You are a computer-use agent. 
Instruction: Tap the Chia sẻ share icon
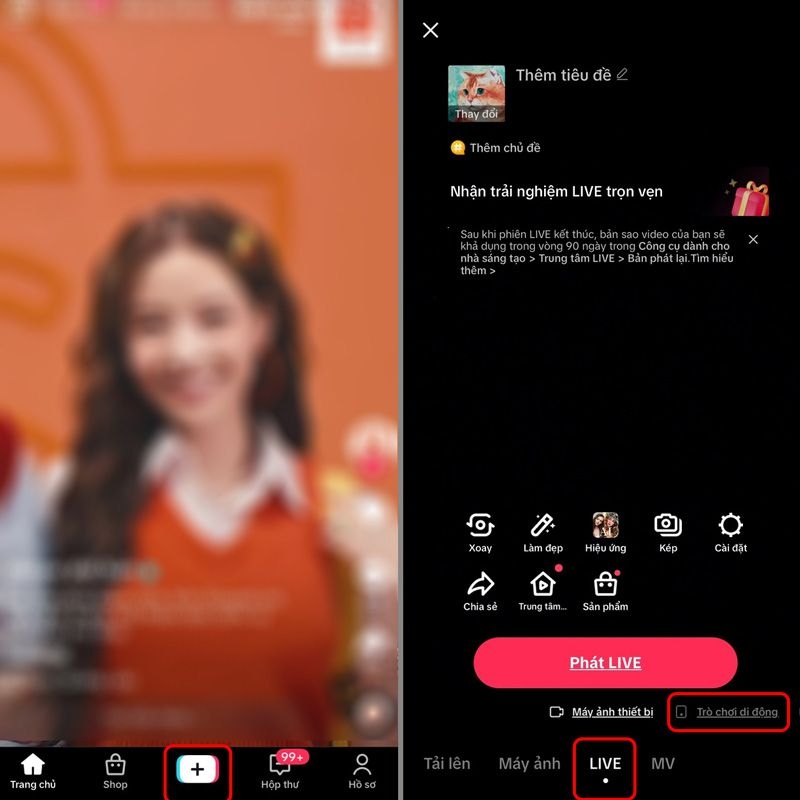click(x=483, y=585)
